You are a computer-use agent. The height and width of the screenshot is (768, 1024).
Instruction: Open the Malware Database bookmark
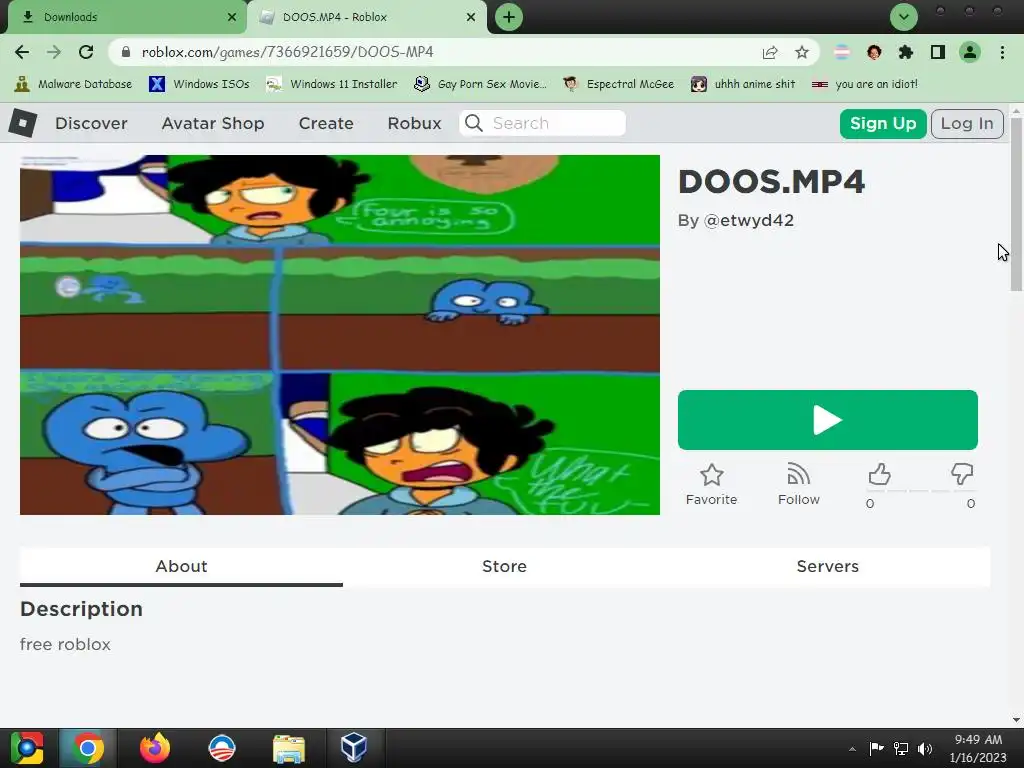pos(73,84)
